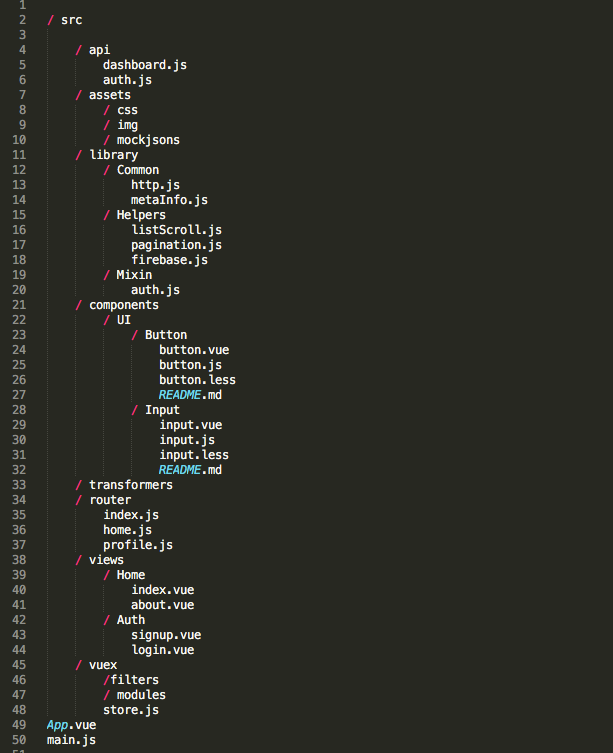Select App.vue text

point(72,725)
